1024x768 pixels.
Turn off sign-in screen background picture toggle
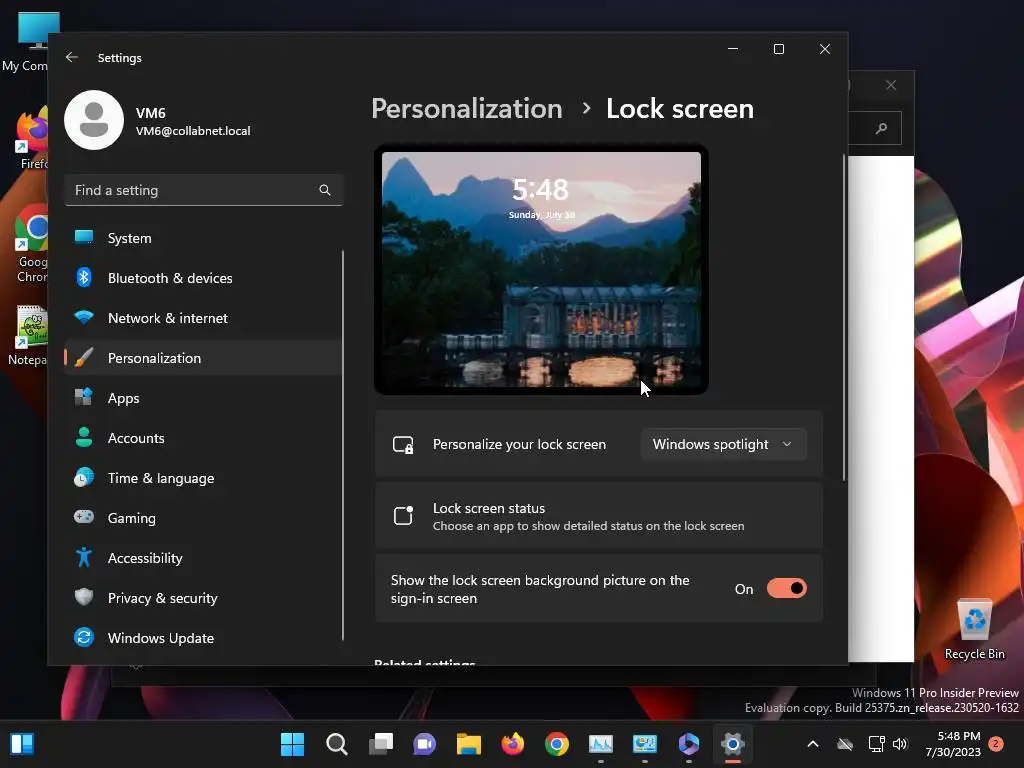[x=787, y=588]
